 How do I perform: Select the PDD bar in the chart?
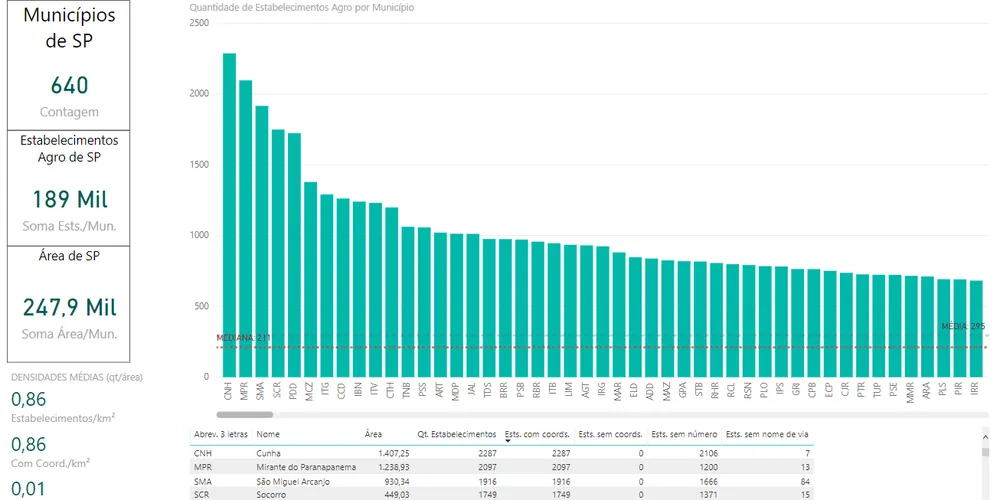(294, 255)
